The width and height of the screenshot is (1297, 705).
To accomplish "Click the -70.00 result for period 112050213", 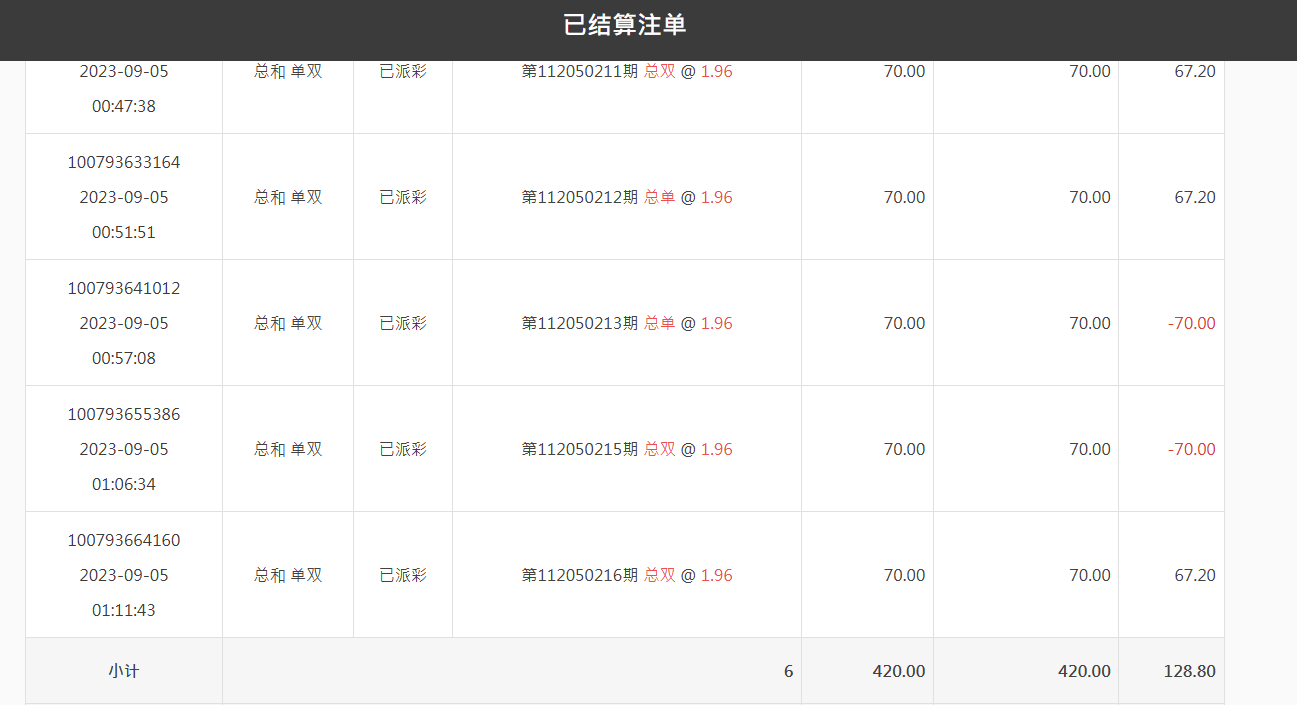I will pos(1191,323).
